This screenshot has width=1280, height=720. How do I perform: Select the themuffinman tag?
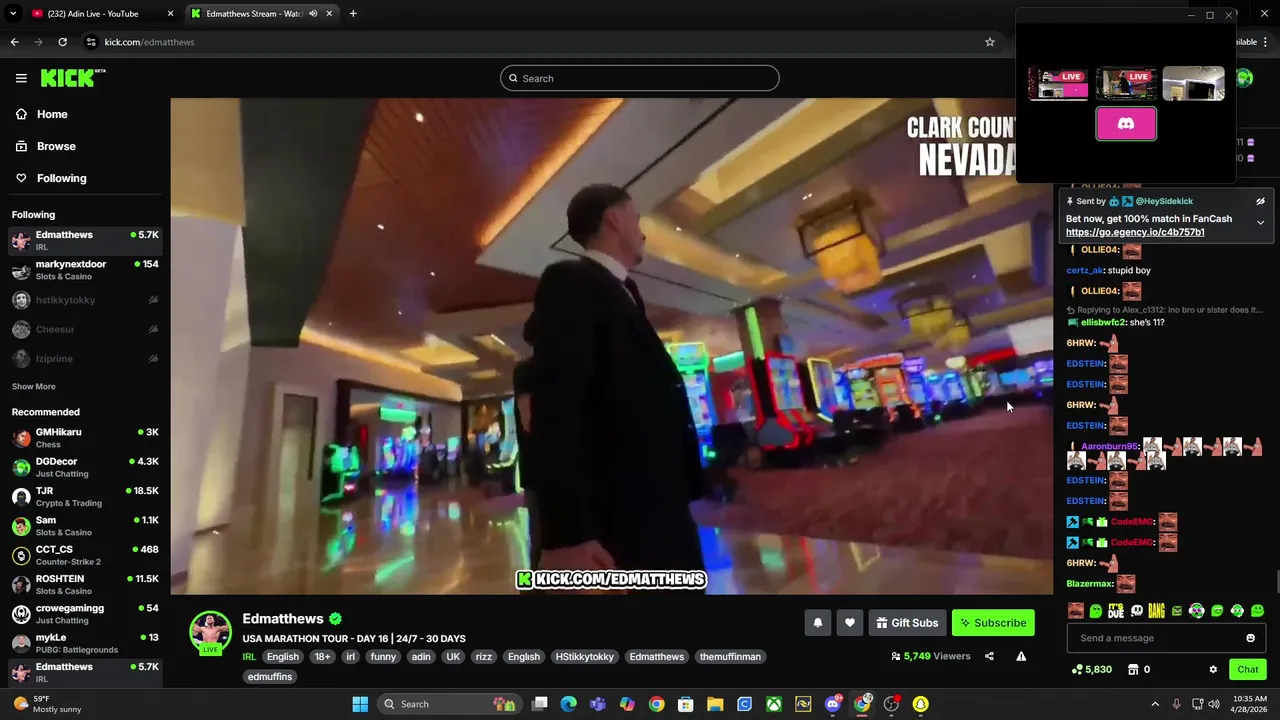[730, 657]
